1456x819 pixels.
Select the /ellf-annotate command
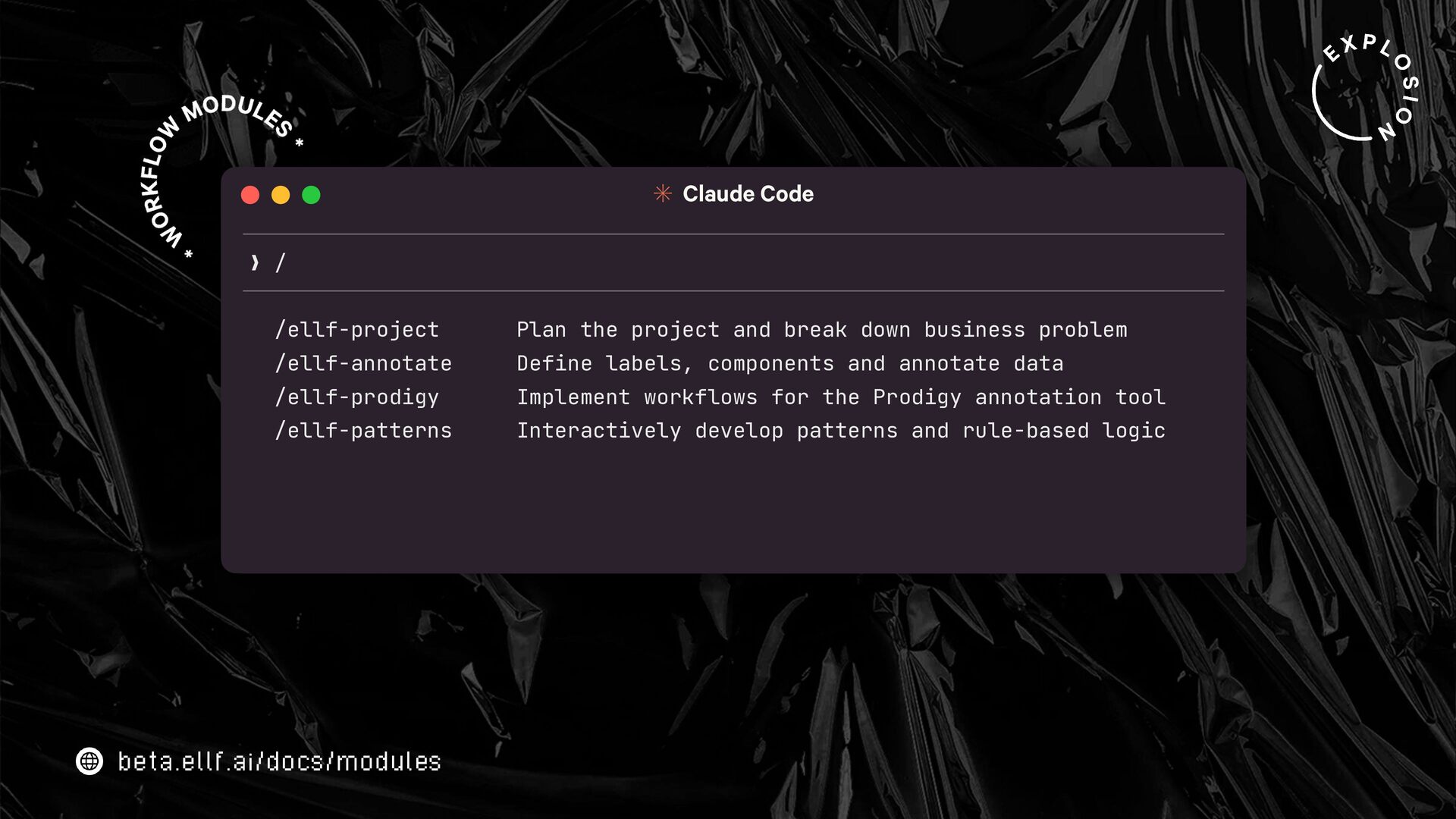click(363, 363)
